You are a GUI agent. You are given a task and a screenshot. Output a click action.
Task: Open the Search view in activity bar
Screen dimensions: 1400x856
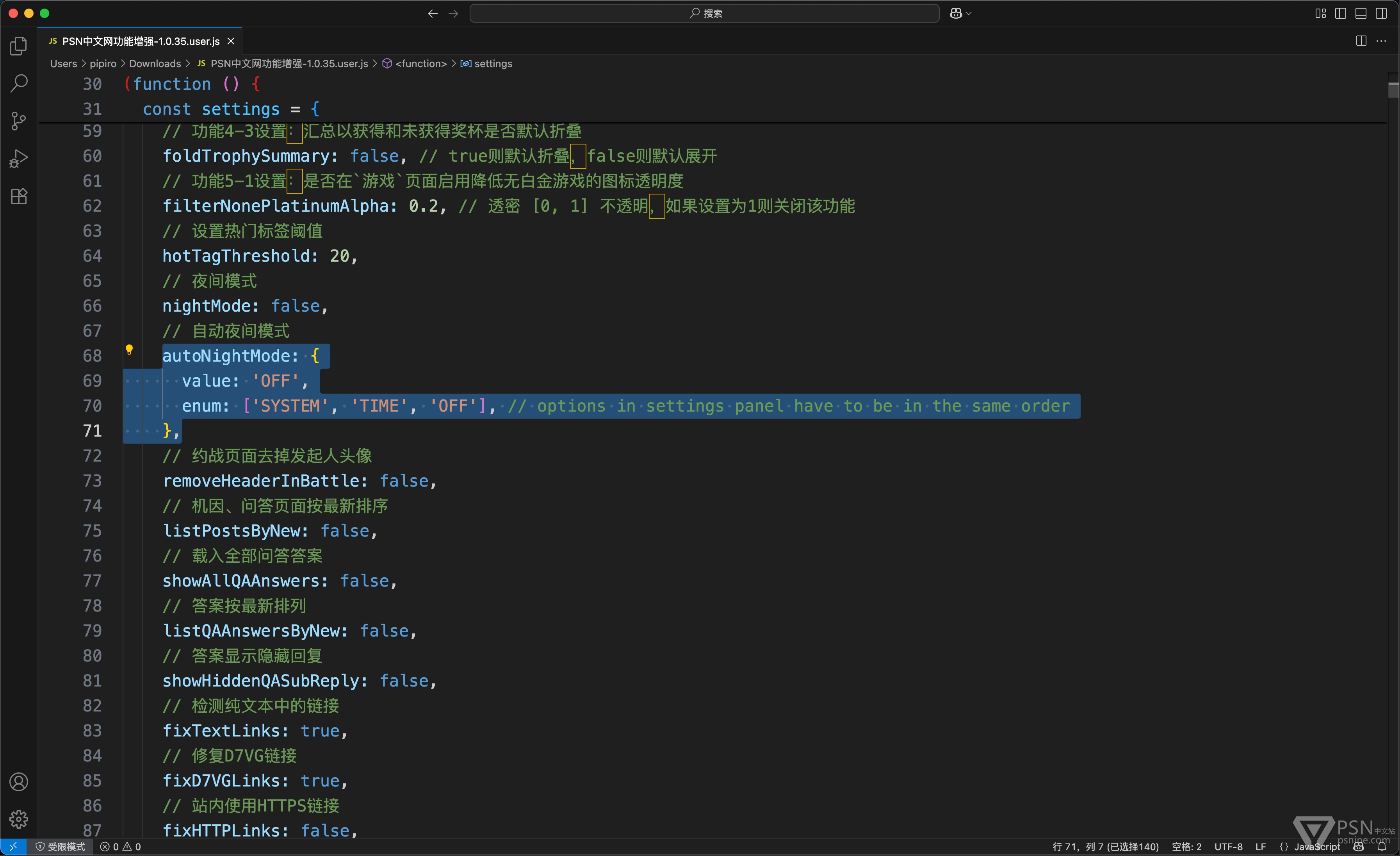pyautogui.click(x=19, y=84)
